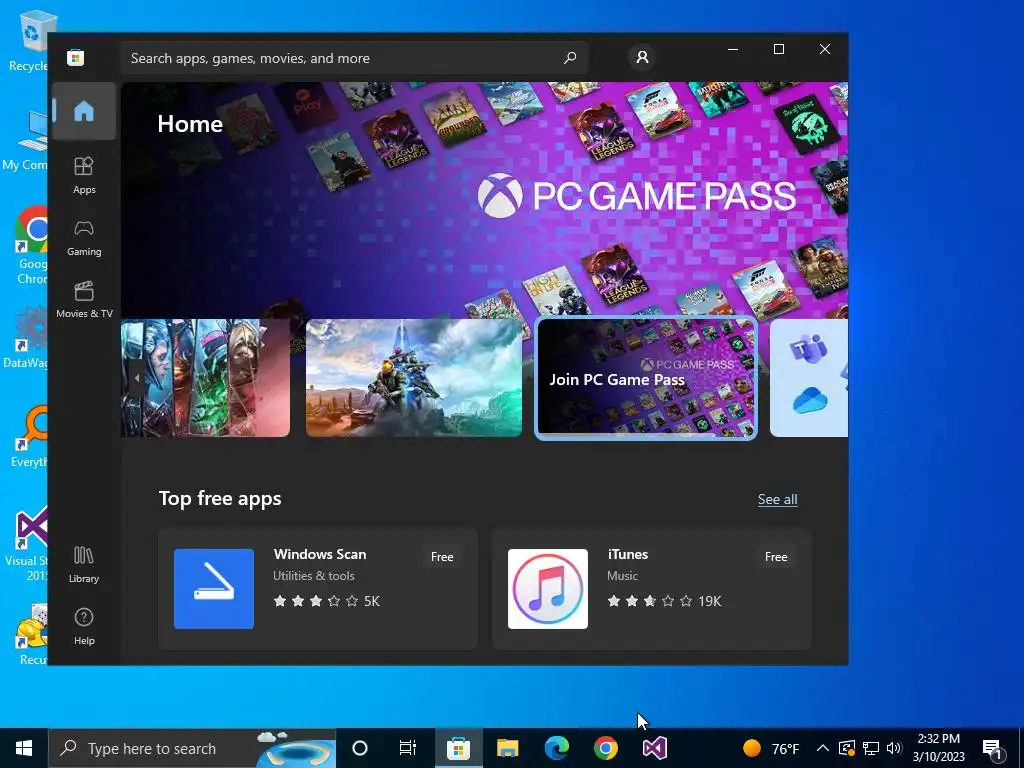The image size is (1024, 768).
Task: Click iTunes star rating 19K
Action: coord(664,601)
